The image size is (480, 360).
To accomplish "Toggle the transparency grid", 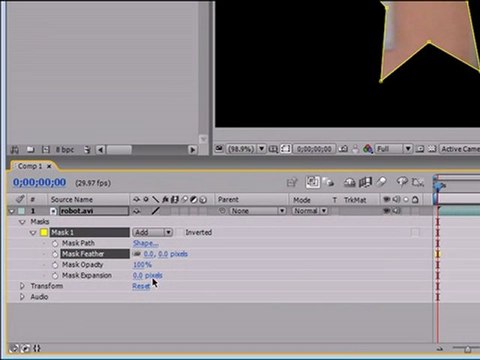I will (x=432, y=149).
